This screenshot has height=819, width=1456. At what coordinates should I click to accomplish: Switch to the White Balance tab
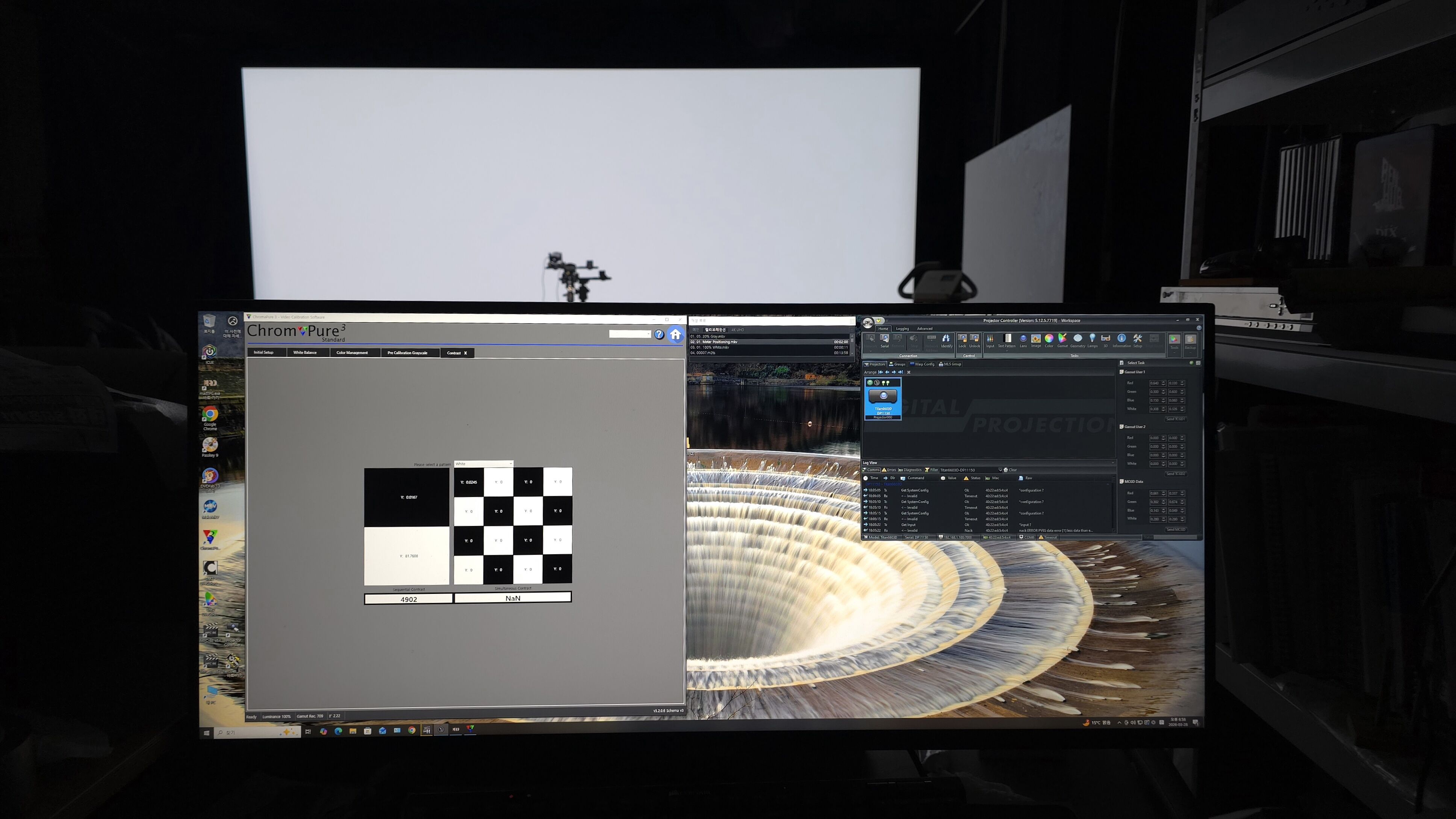[305, 352]
